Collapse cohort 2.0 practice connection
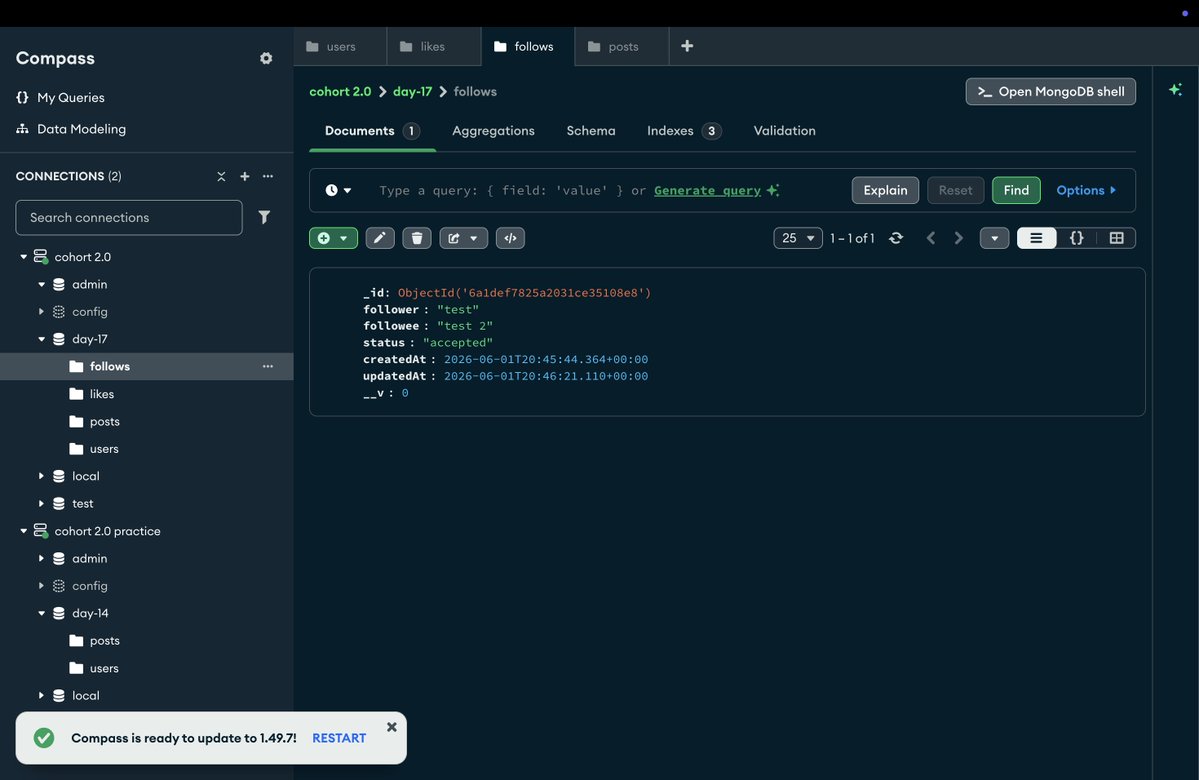The width and height of the screenshot is (1199, 780). pos(24,531)
